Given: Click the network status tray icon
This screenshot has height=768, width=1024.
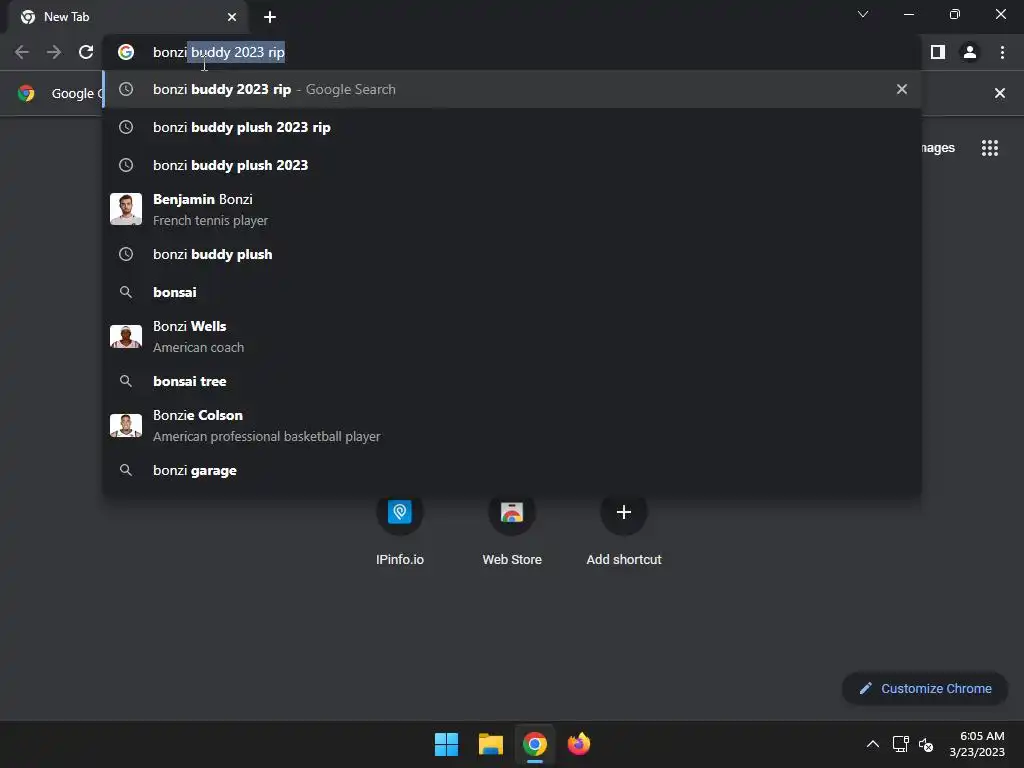Looking at the screenshot, I should (x=901, y=744).
